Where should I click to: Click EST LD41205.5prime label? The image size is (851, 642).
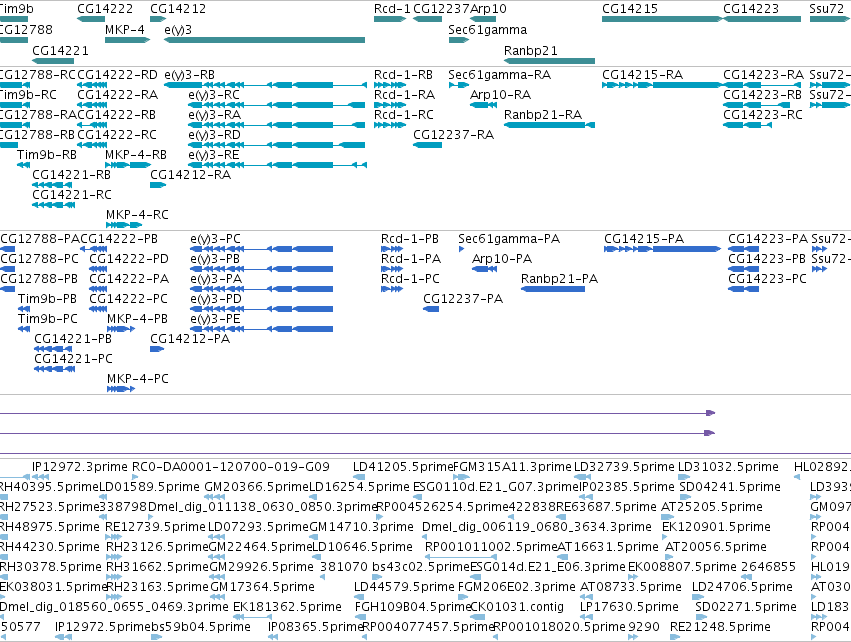tap(403, 467)
